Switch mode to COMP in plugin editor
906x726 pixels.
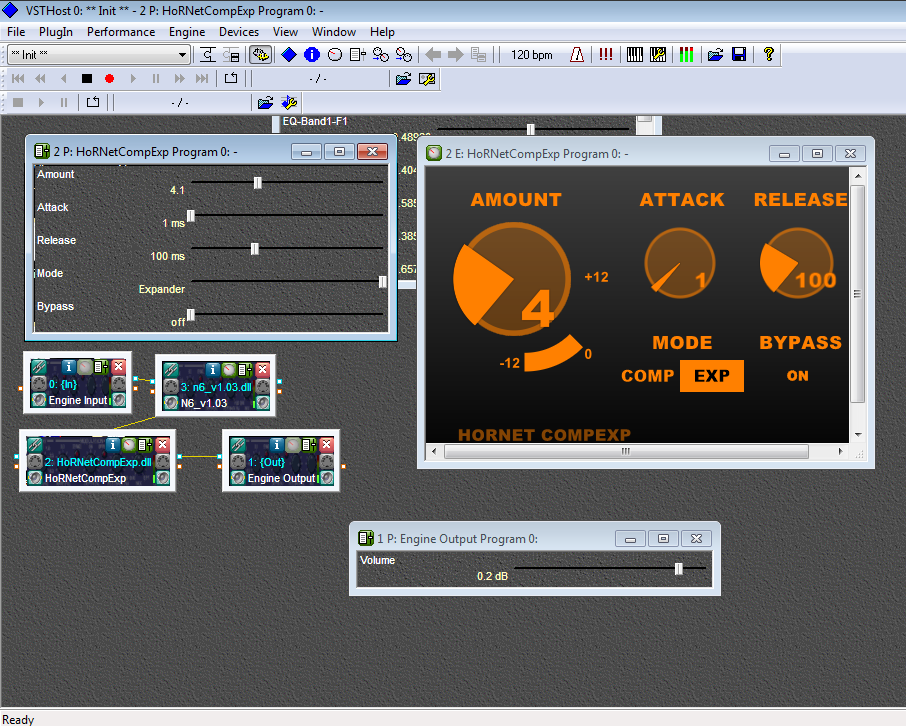[x=648, y=376]
